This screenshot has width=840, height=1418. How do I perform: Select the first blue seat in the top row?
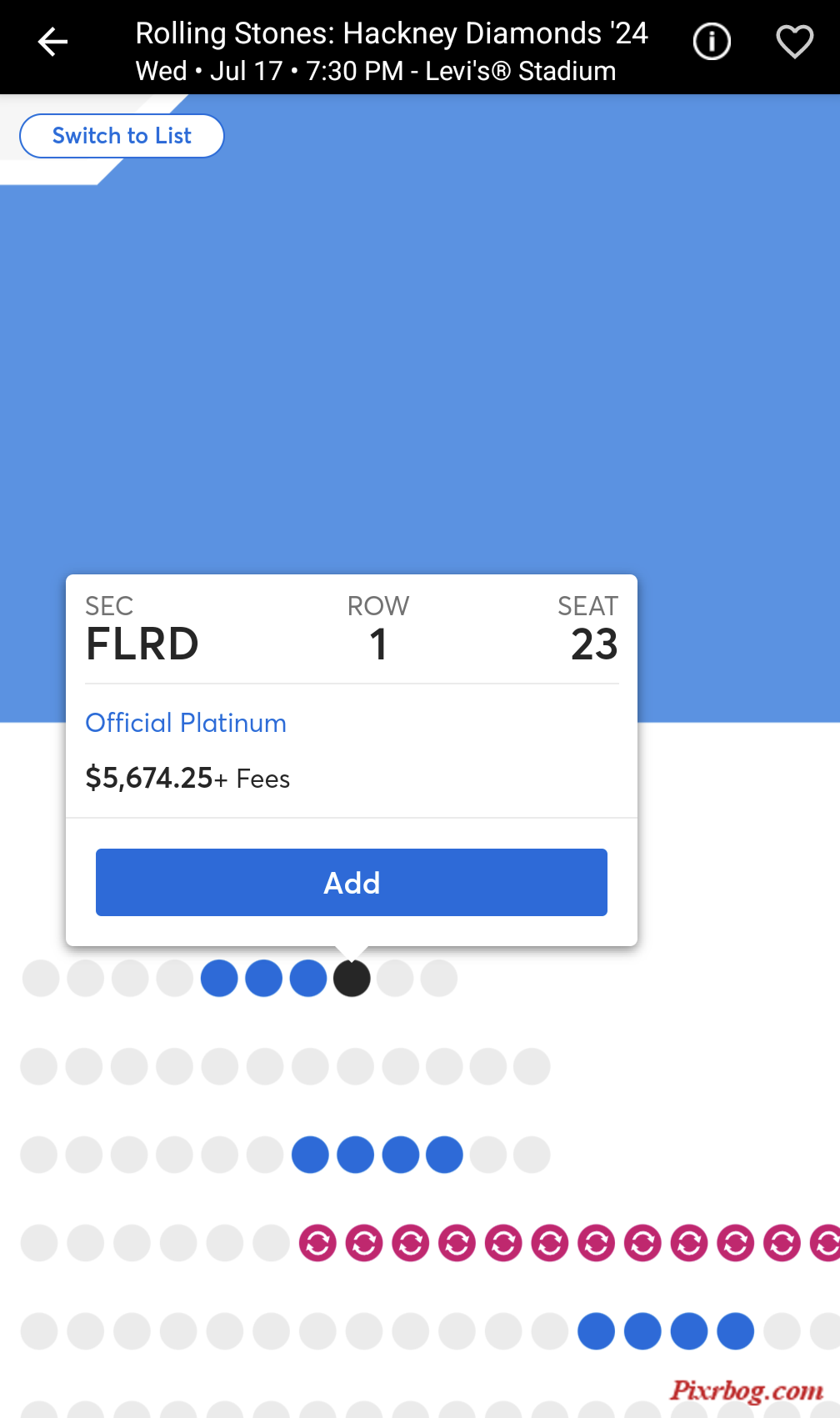219,978
